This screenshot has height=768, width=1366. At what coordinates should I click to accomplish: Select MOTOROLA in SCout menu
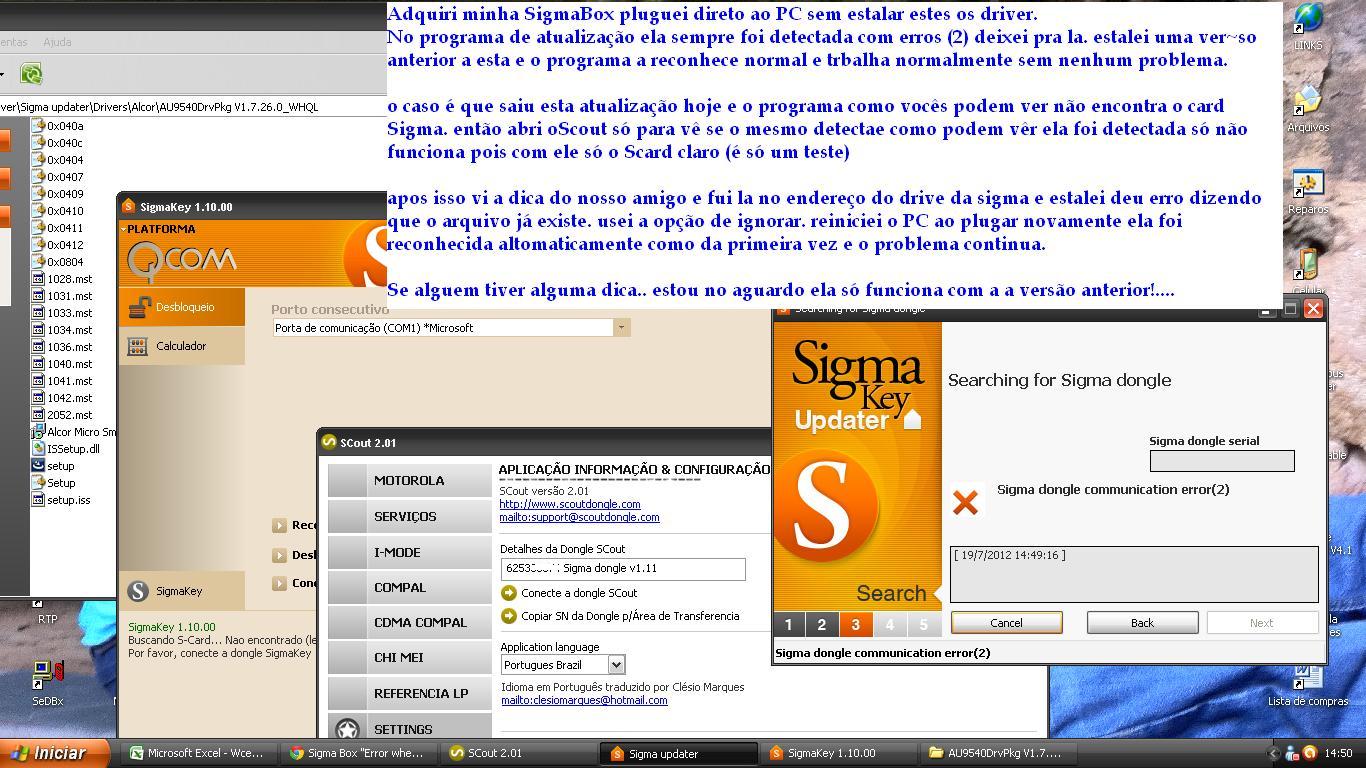(x=410, y=481)
